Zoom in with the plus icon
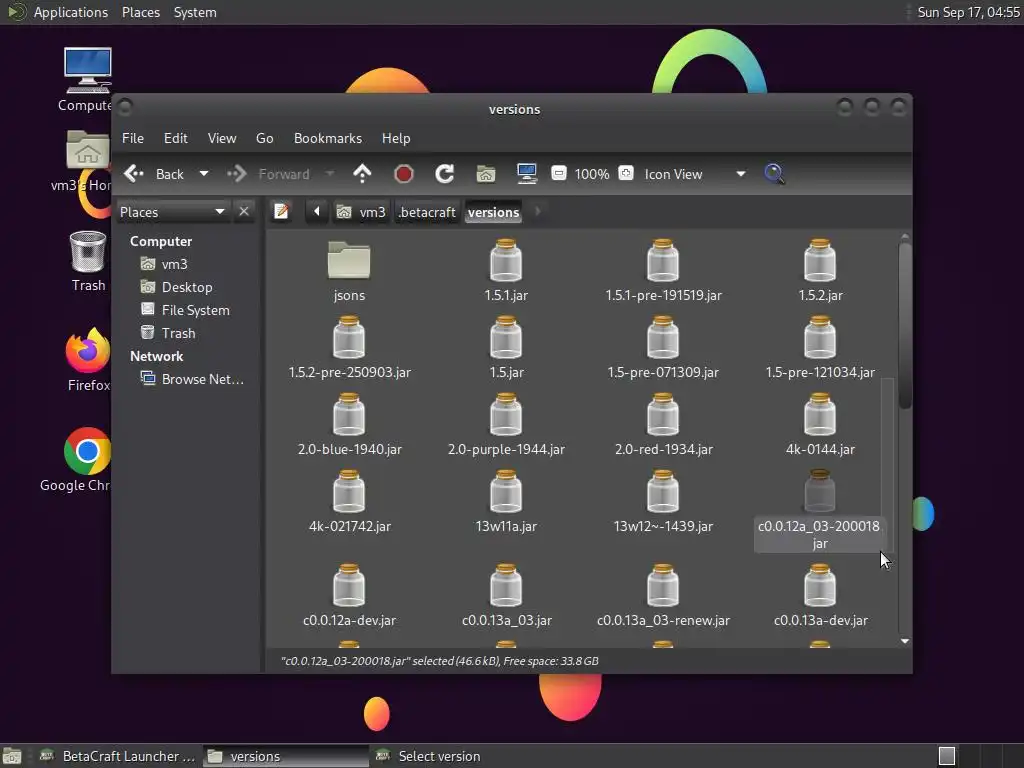The width and height of the screenshot is (1024, 768). [626, 173]
